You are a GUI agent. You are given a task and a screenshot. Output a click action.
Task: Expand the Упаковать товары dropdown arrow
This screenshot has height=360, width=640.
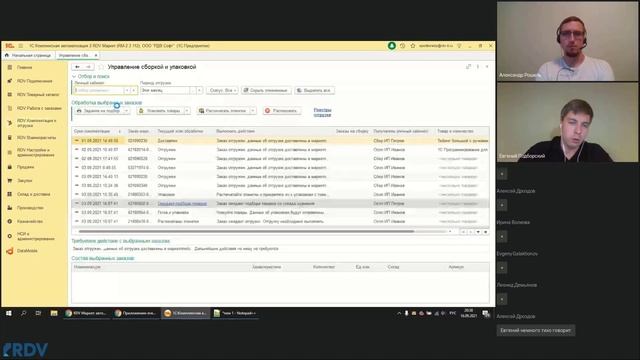[187, 111]
